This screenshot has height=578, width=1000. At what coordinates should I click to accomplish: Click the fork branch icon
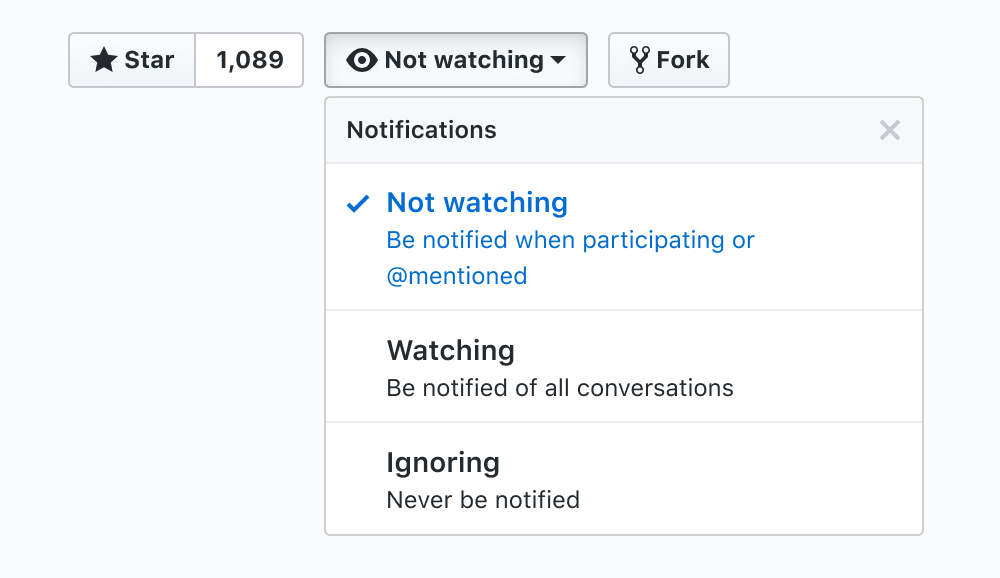pyautogui.click(x=640, y=60)
